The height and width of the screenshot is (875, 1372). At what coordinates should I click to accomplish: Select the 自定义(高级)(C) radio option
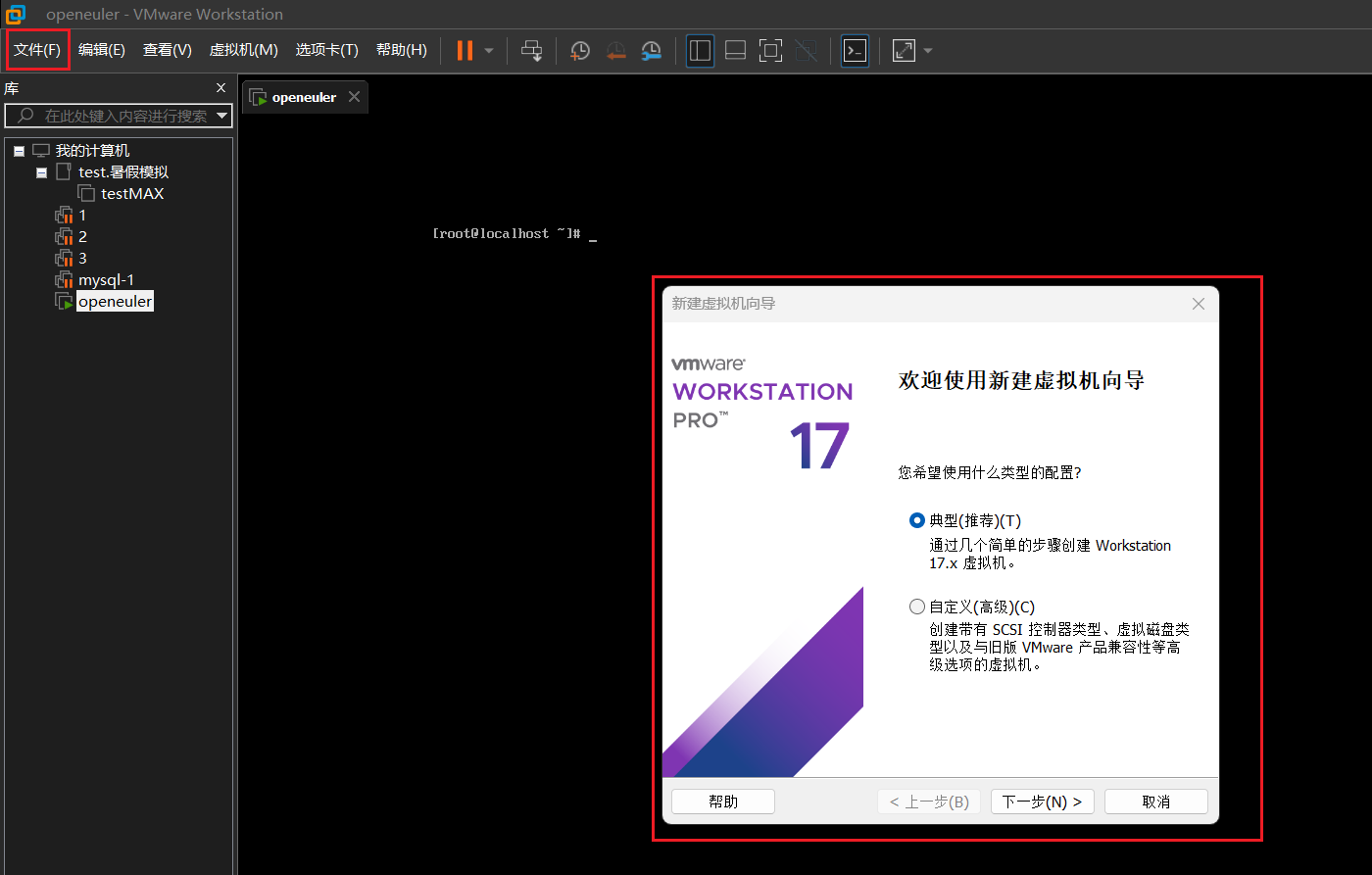[x=917, y=607]
